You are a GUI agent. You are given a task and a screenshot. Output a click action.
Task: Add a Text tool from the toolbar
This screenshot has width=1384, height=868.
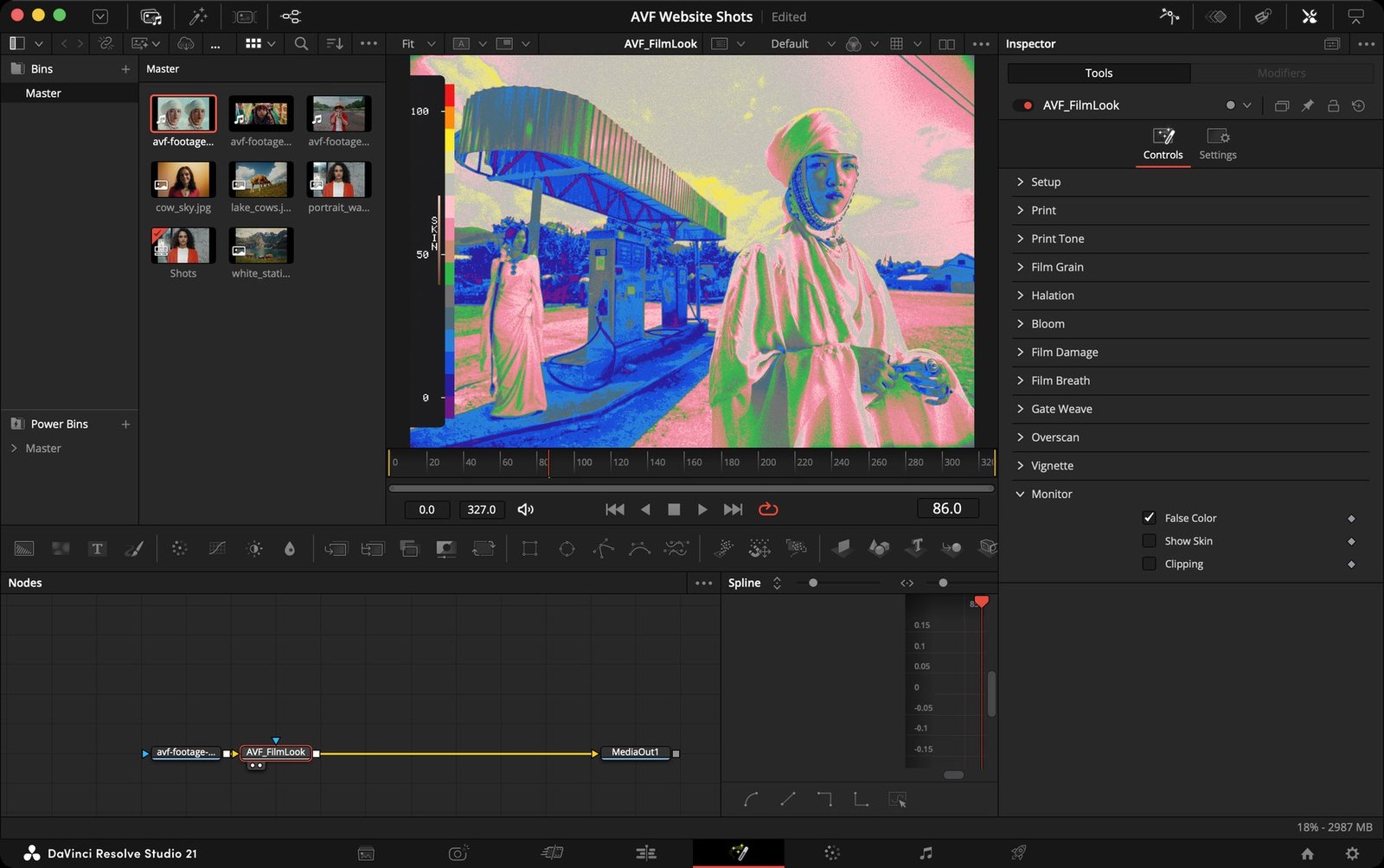[97, 548]
